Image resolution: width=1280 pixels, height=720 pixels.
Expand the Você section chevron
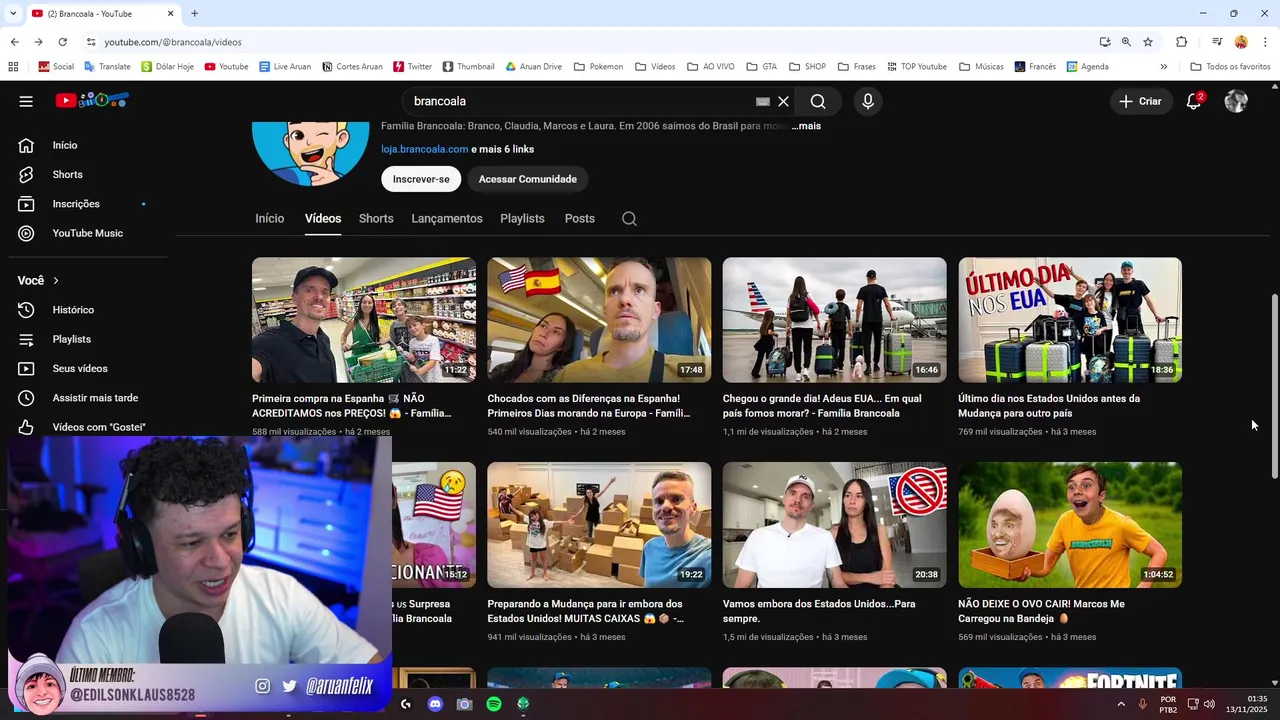point(56,281)
